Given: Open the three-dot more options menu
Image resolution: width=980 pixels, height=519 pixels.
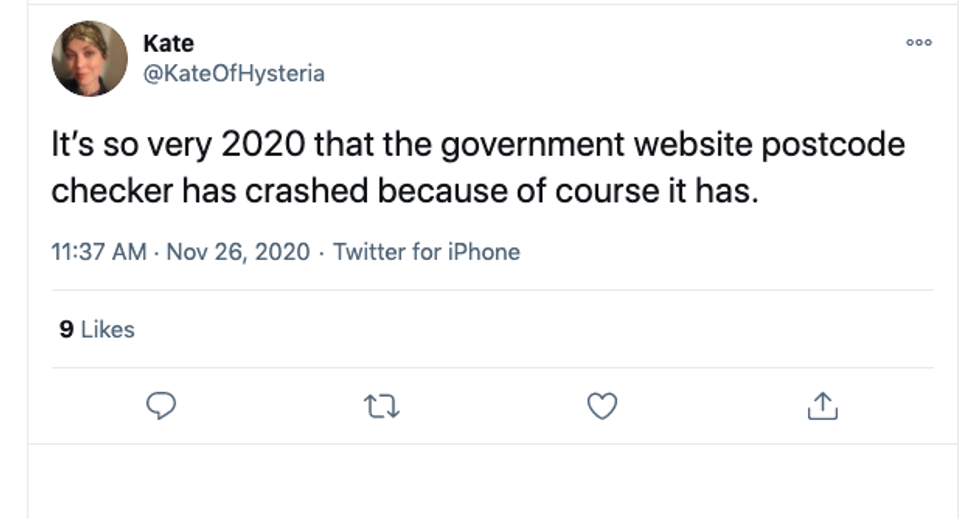Looking at the screenshot, I should (x=918, y=42).
